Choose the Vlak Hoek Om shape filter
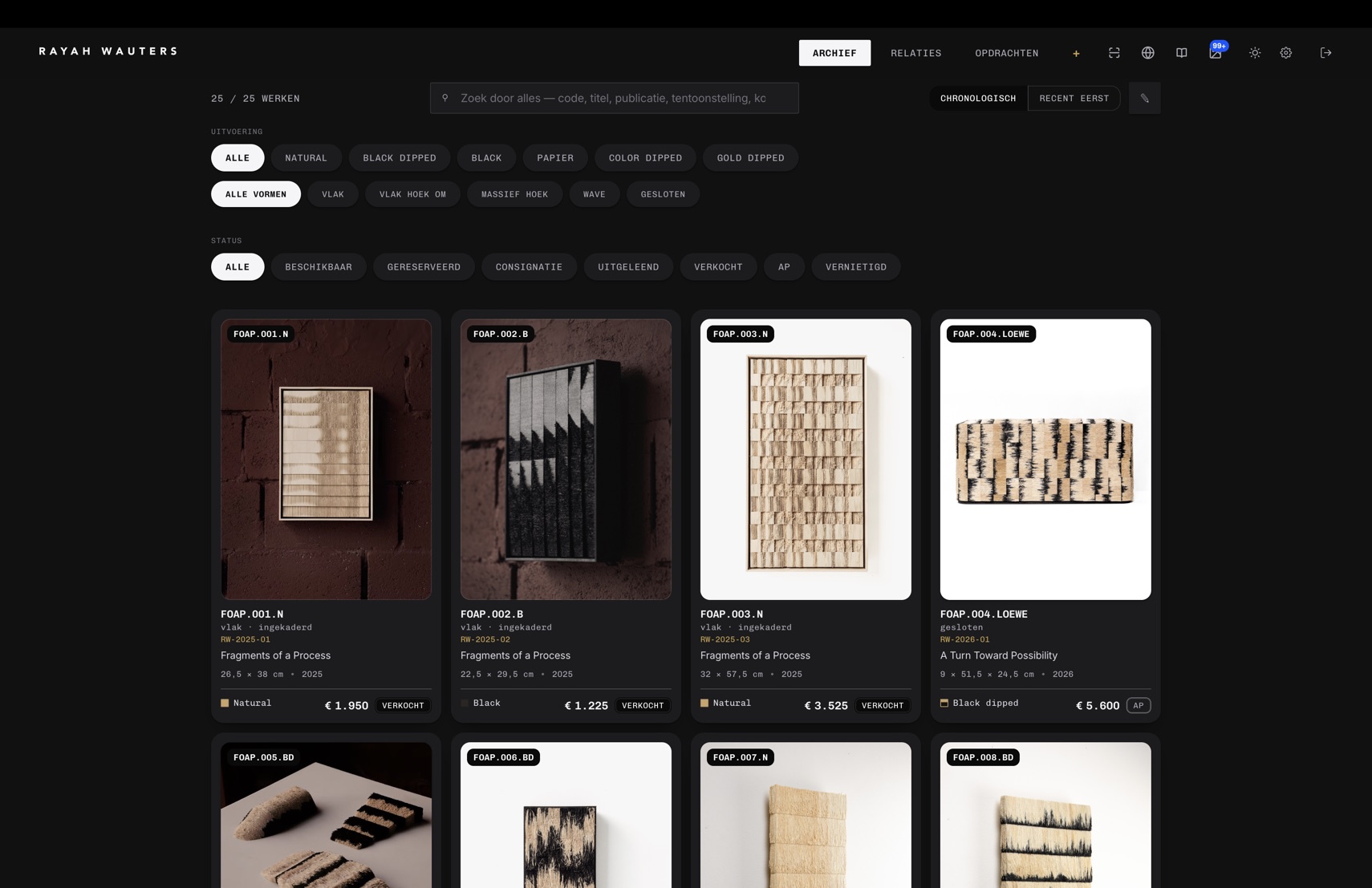1372x888 pixels. coord(412,194)
